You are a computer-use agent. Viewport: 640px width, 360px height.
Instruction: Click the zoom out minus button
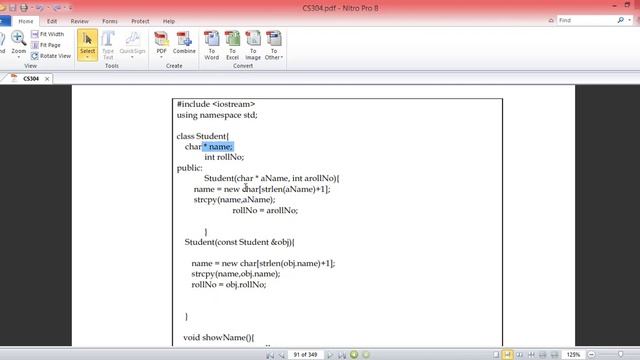591,355
